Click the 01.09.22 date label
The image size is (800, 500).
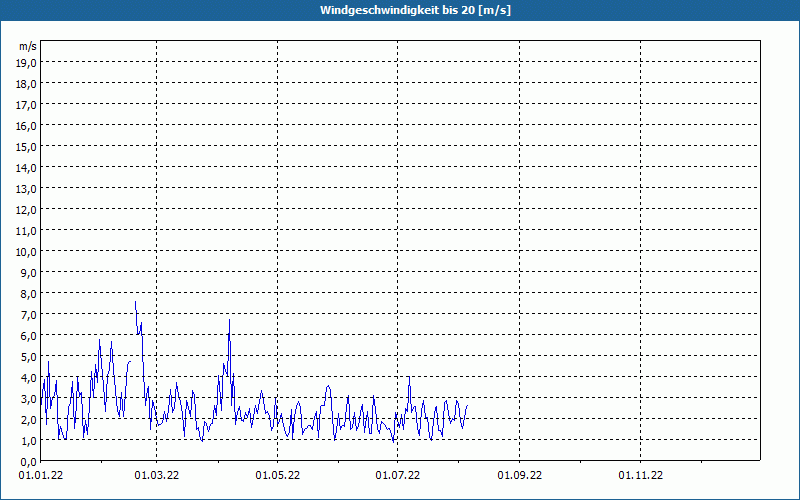tap(520, 475)
